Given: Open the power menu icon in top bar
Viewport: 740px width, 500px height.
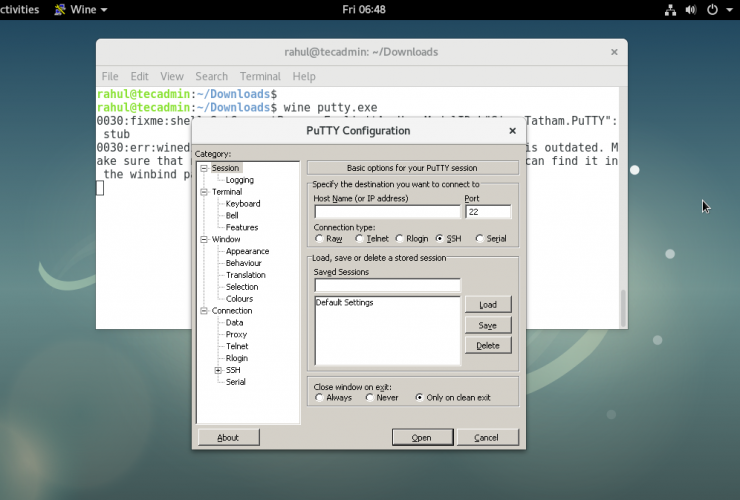Looking at the screenshot, I should pos(711,9).
